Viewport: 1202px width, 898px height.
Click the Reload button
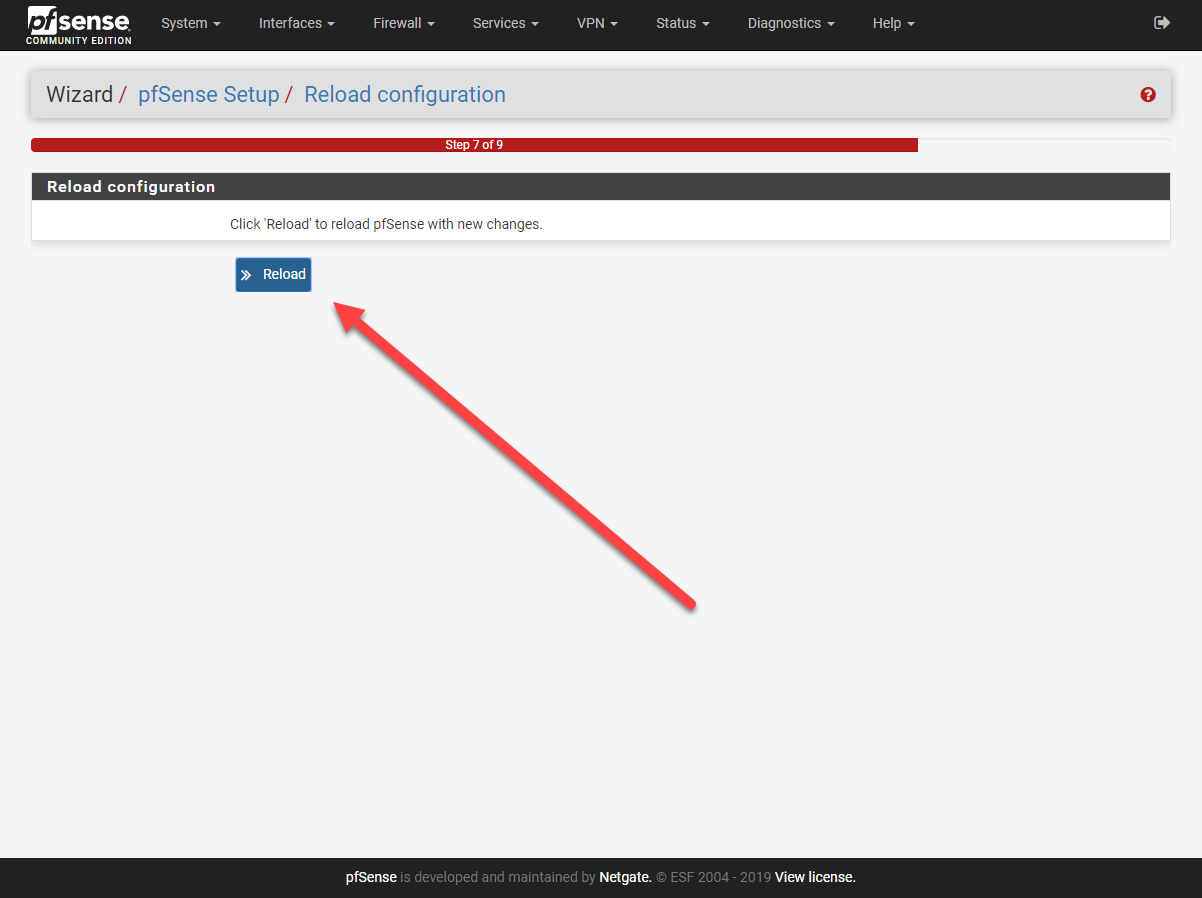click(x=273, y=275)
